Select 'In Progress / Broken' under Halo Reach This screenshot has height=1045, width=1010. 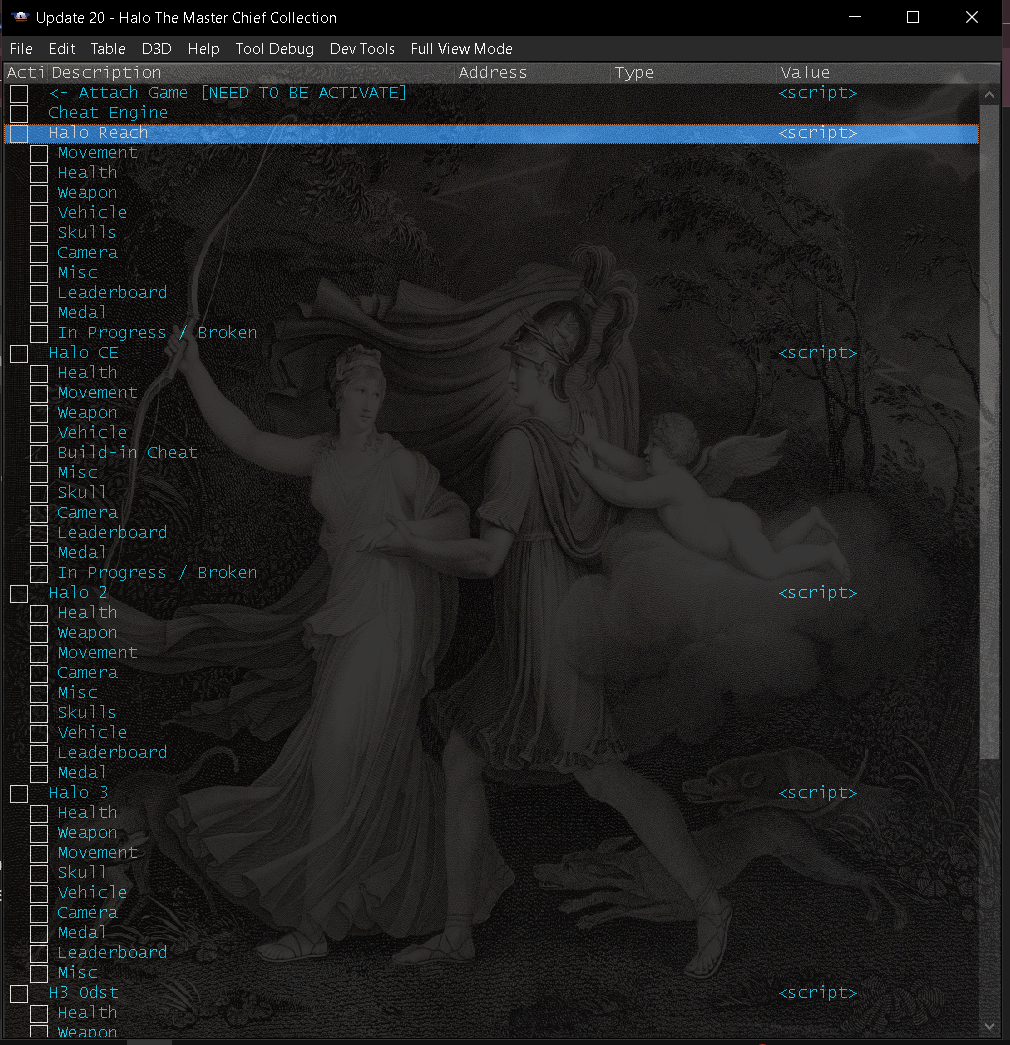coord(157,333)
